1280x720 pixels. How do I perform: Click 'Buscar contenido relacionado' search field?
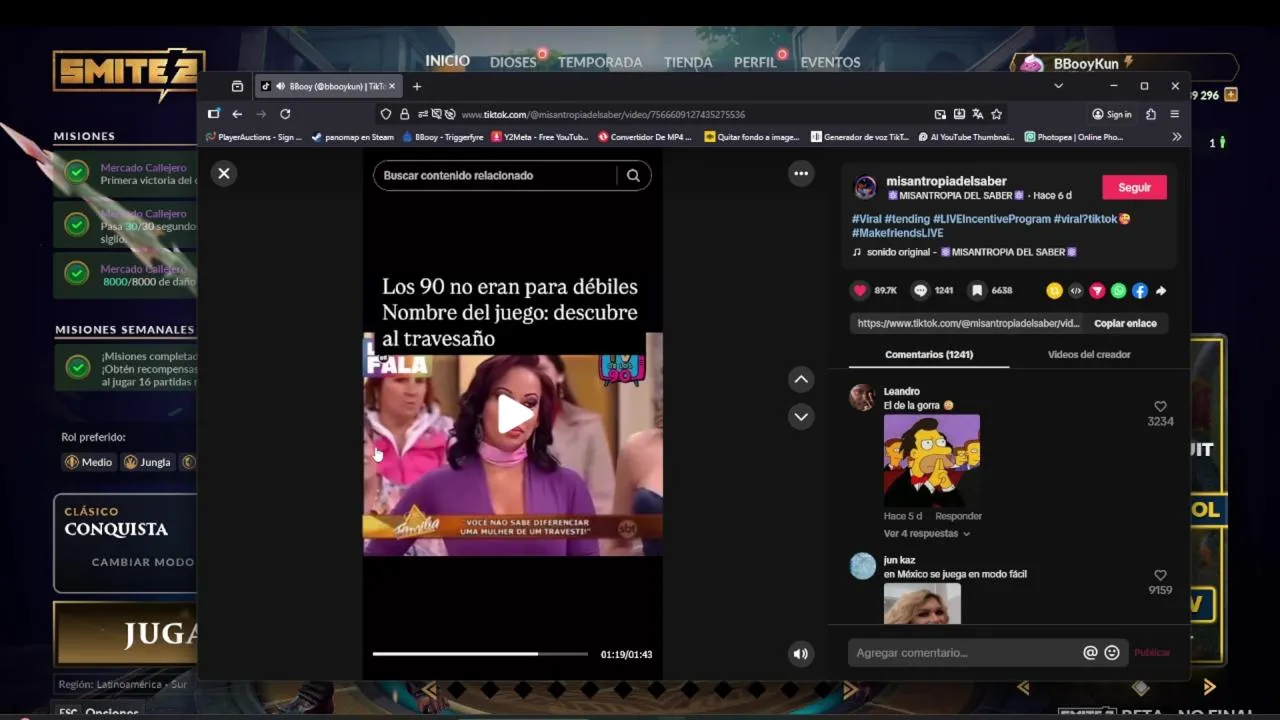pyautogui.click(x=496, y=175)
